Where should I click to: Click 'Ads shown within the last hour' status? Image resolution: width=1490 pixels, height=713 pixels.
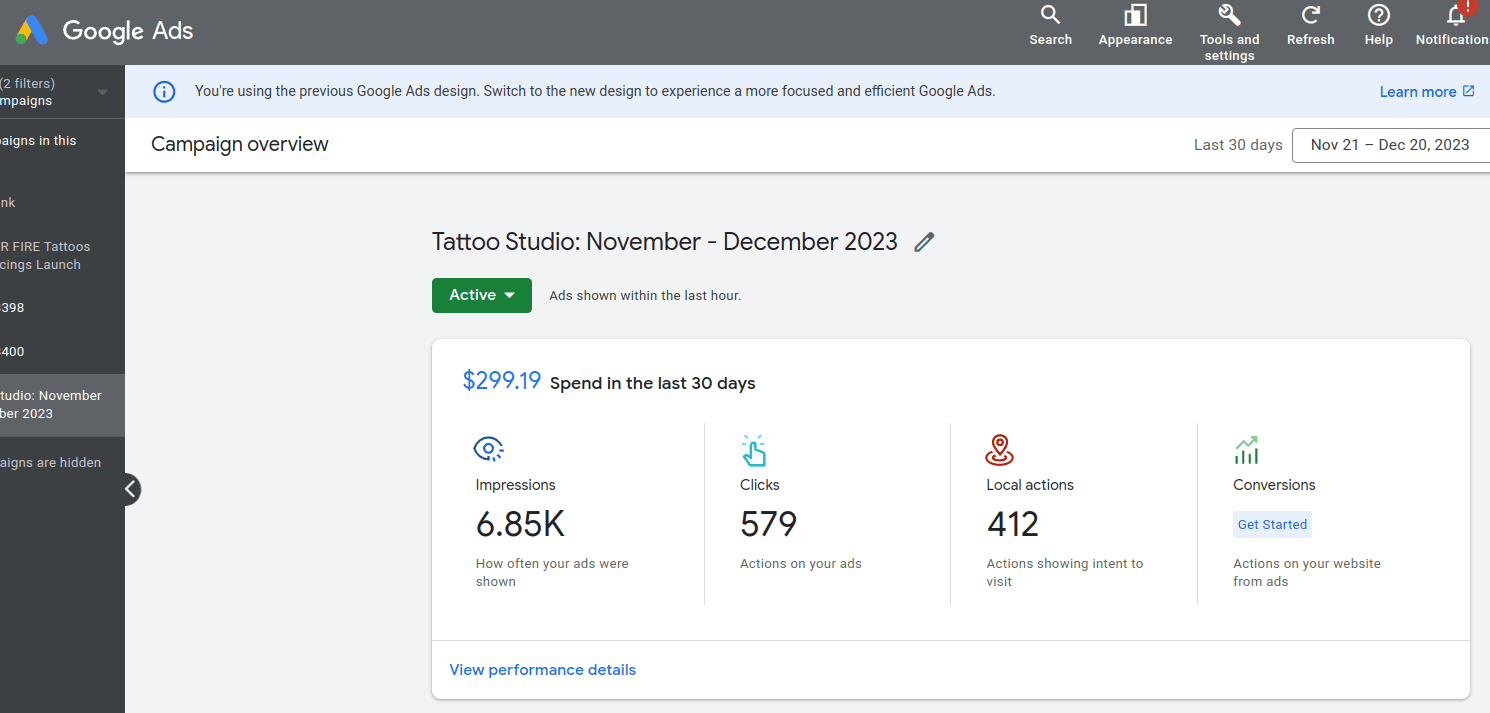(645, 296)
